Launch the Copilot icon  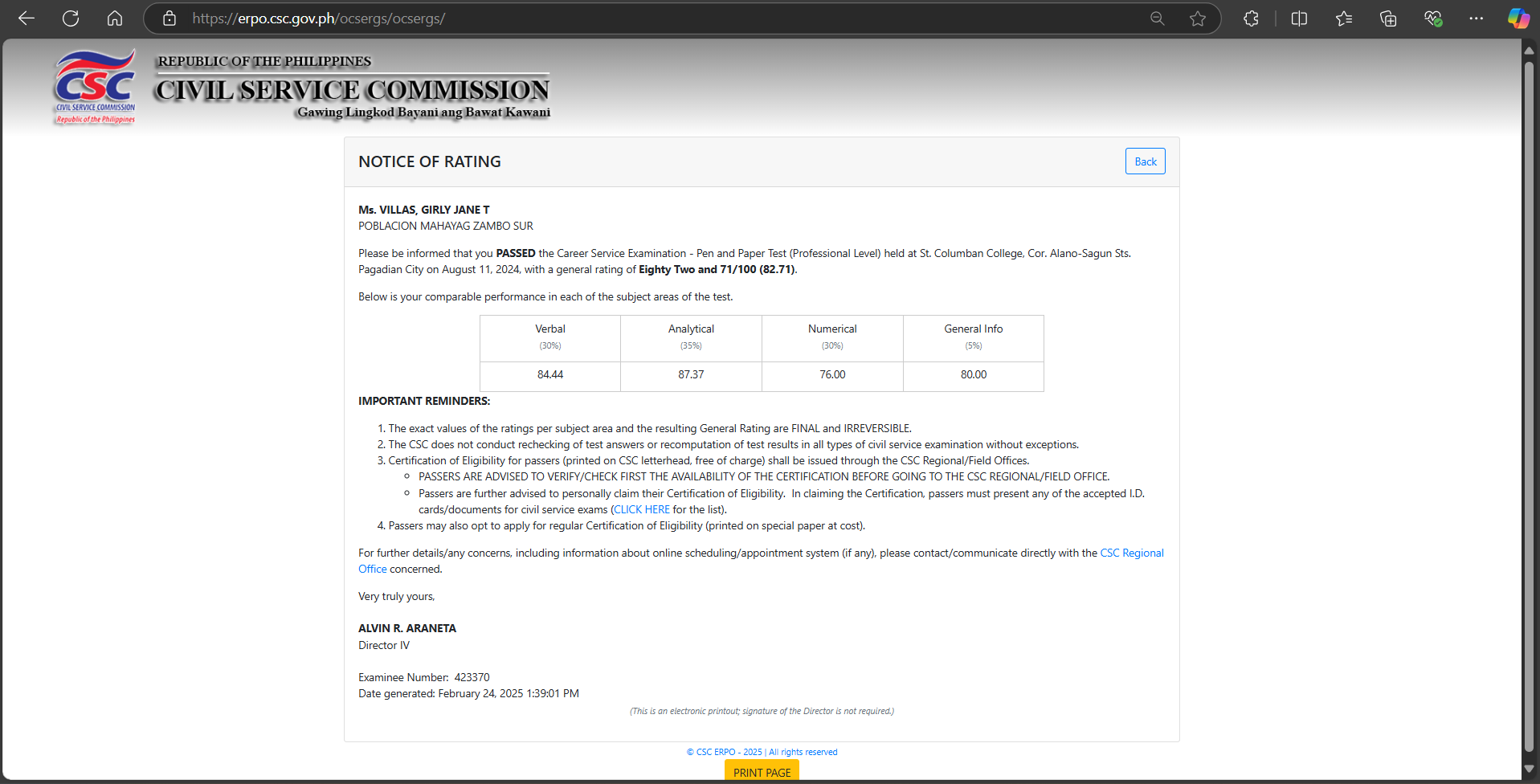click(x=1518, y=18)
